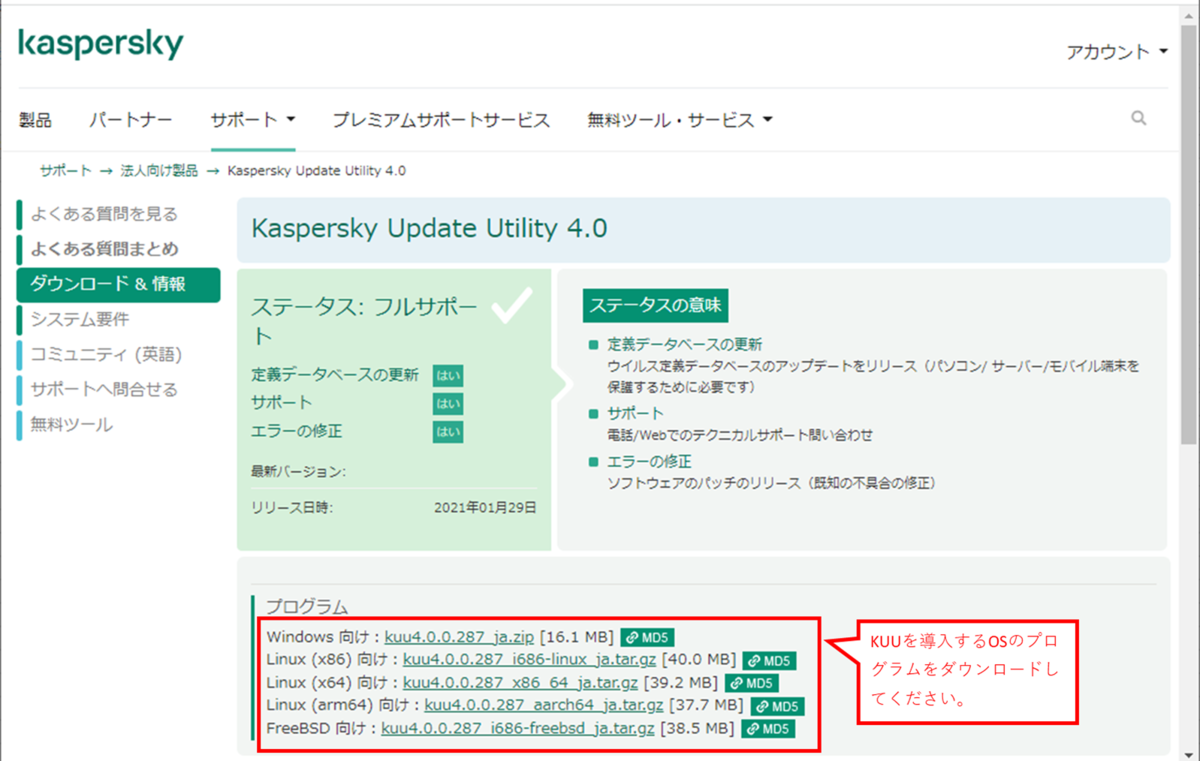Select よくある質問を見る in sidebar
The image size is (1200, 761).
pyautogui.click(x=104, y=213)
